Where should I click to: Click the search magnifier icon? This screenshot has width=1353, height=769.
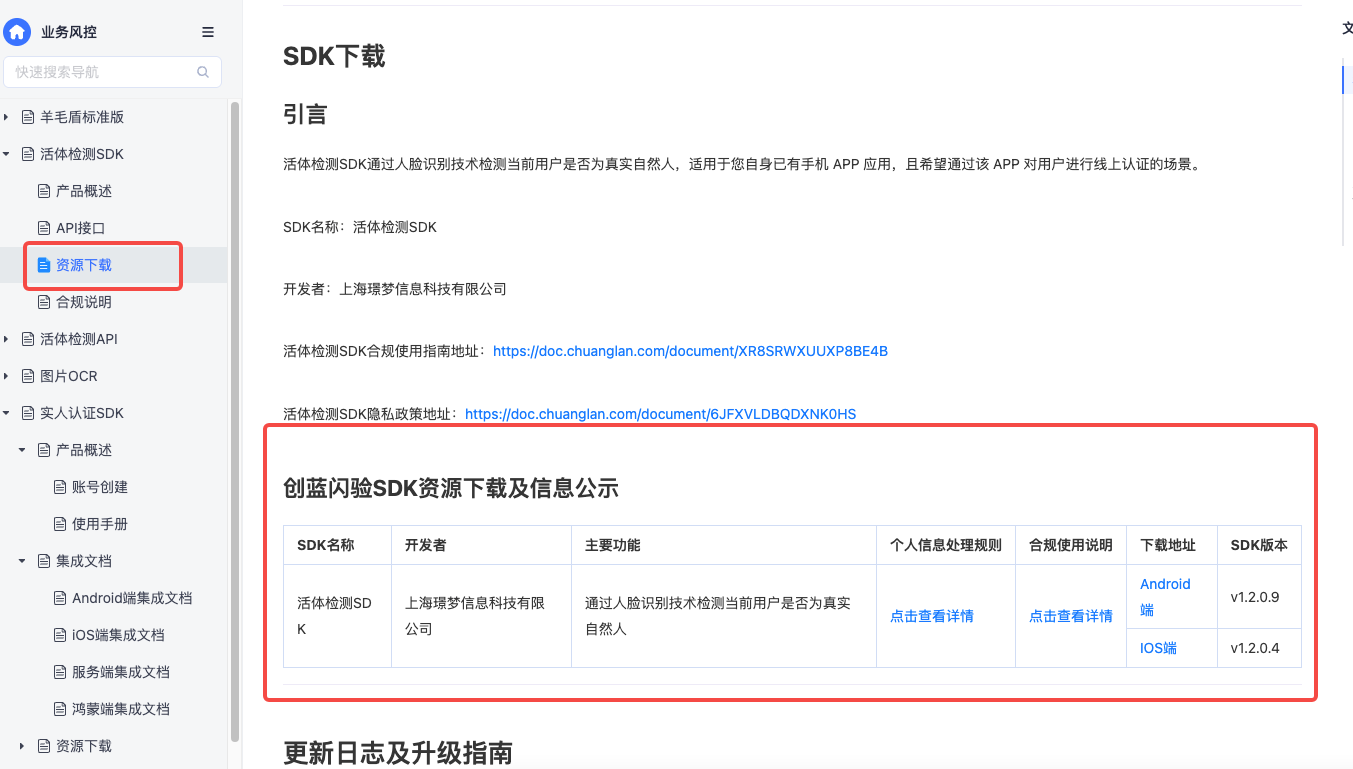[203, 72]
